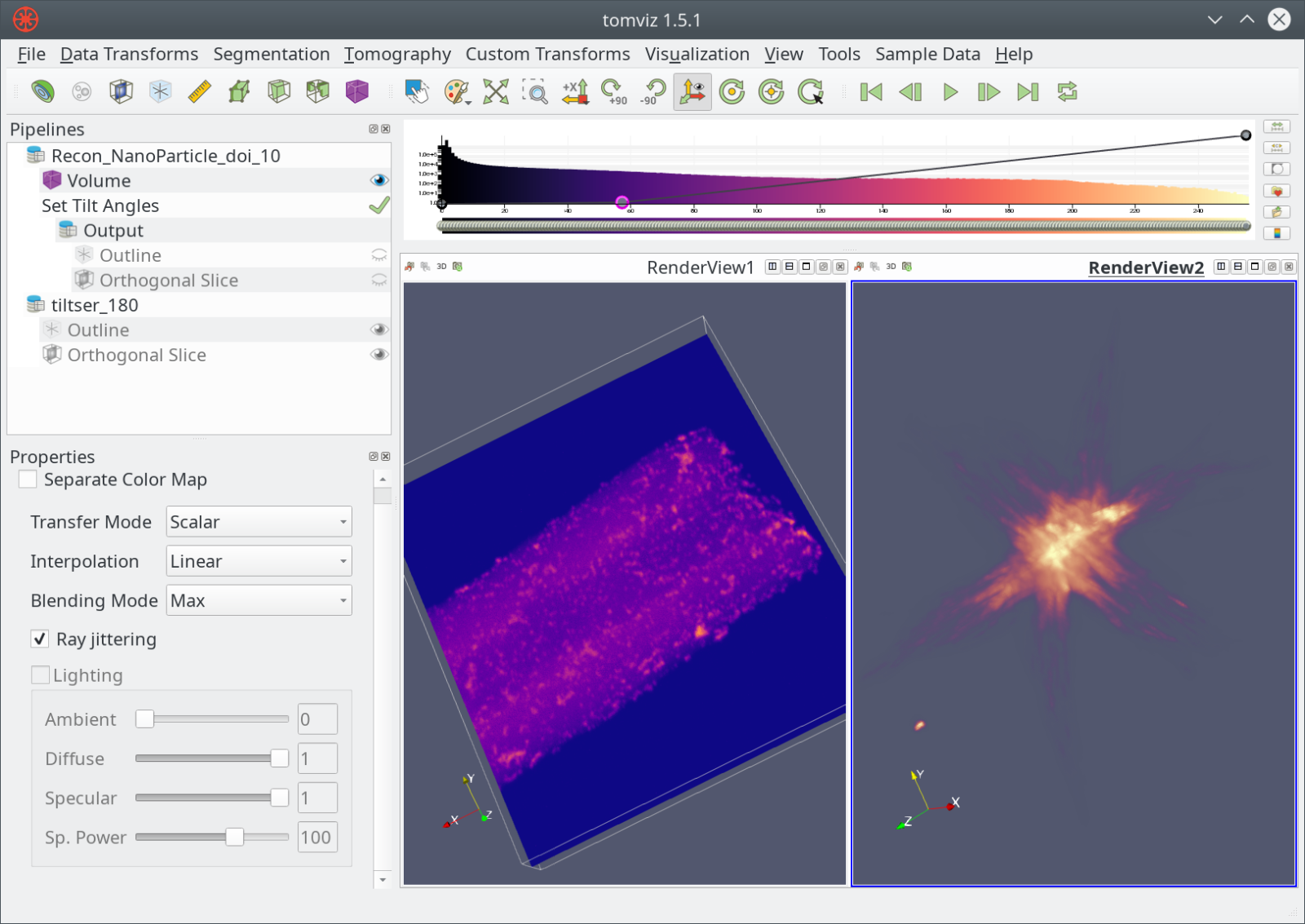Toggle visibility of the Volume pipeline item
This screenshot has width=1305, height=924.
coord(379,179)
